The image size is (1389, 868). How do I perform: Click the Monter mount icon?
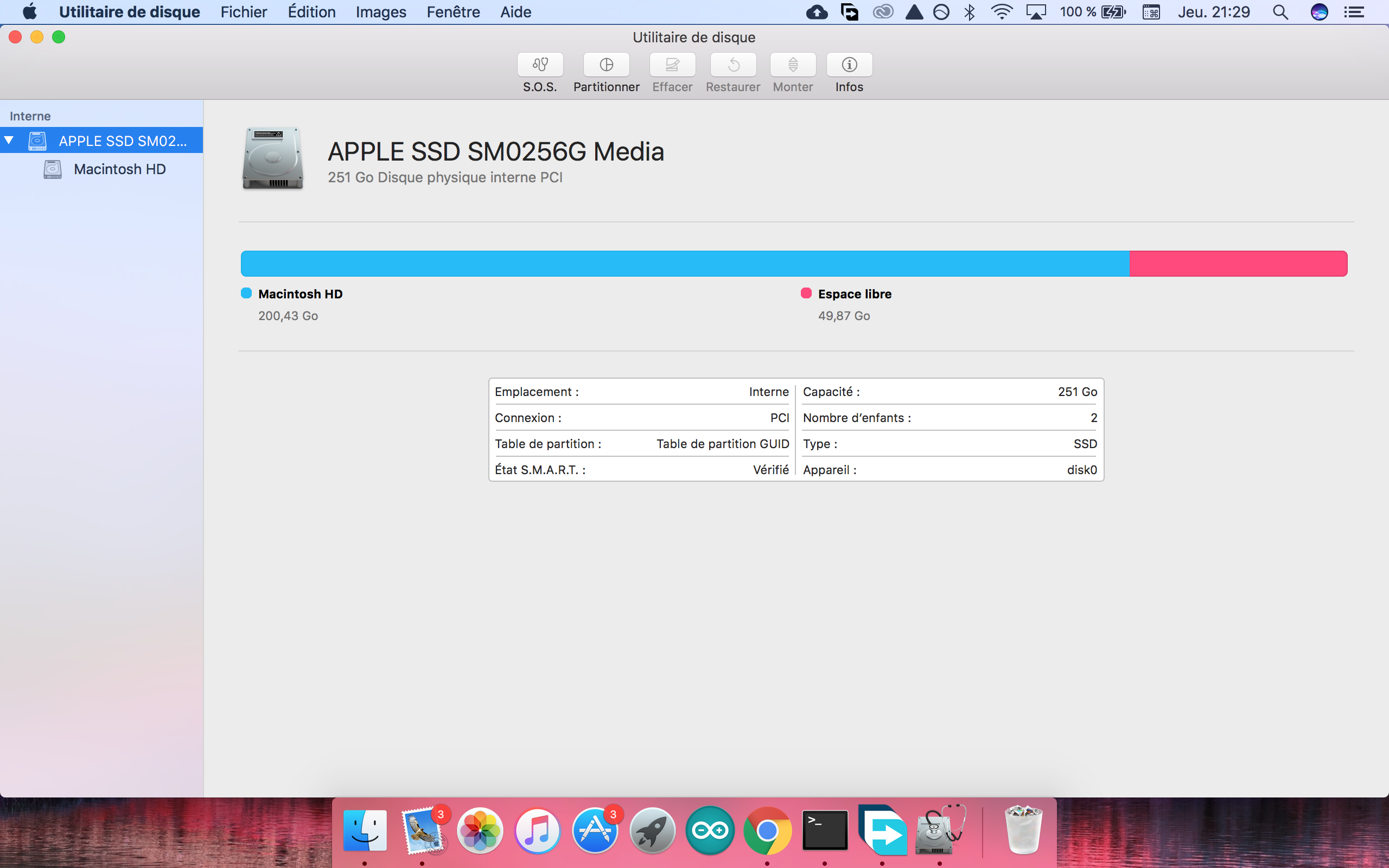tap(793, 65)
